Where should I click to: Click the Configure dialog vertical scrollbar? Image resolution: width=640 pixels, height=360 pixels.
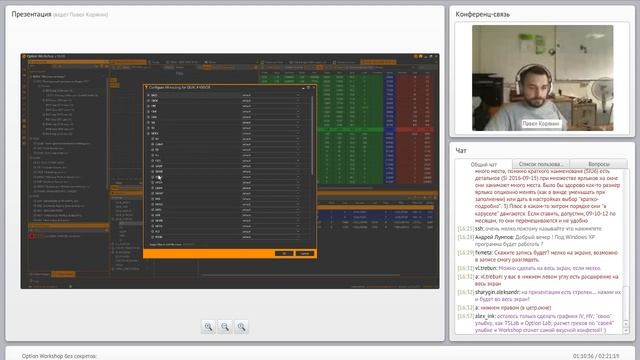[313, 135]
